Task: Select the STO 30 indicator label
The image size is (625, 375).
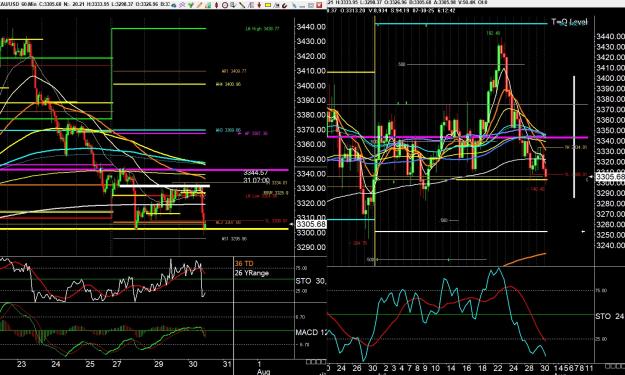Action: 311,281
